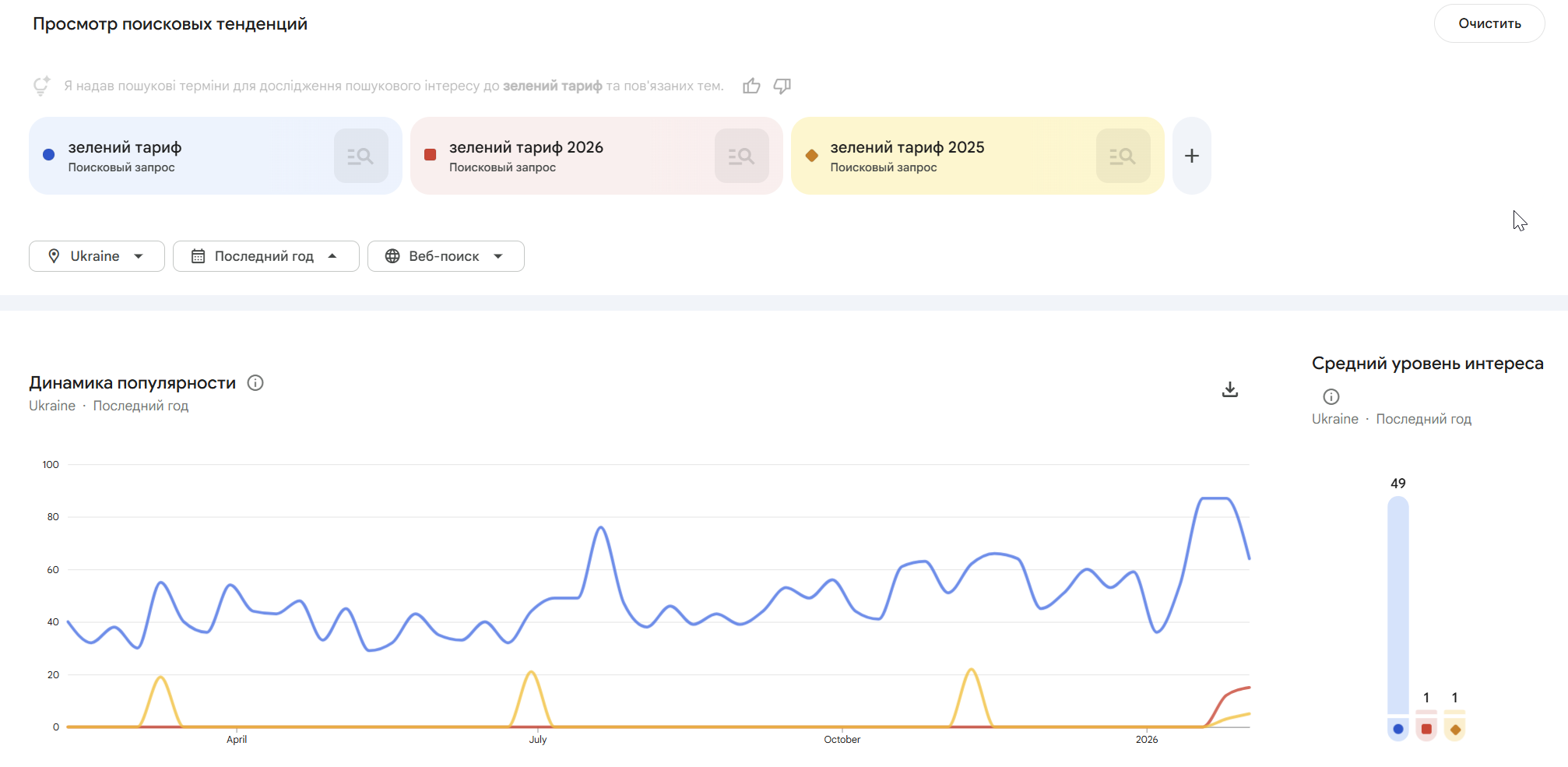Click the October label on the timeline axis
1568x767 pixels.
(842, 739)
